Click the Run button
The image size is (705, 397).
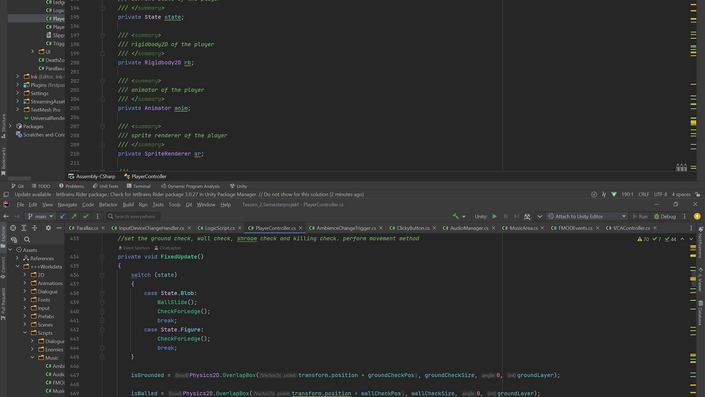click(640, 216)
